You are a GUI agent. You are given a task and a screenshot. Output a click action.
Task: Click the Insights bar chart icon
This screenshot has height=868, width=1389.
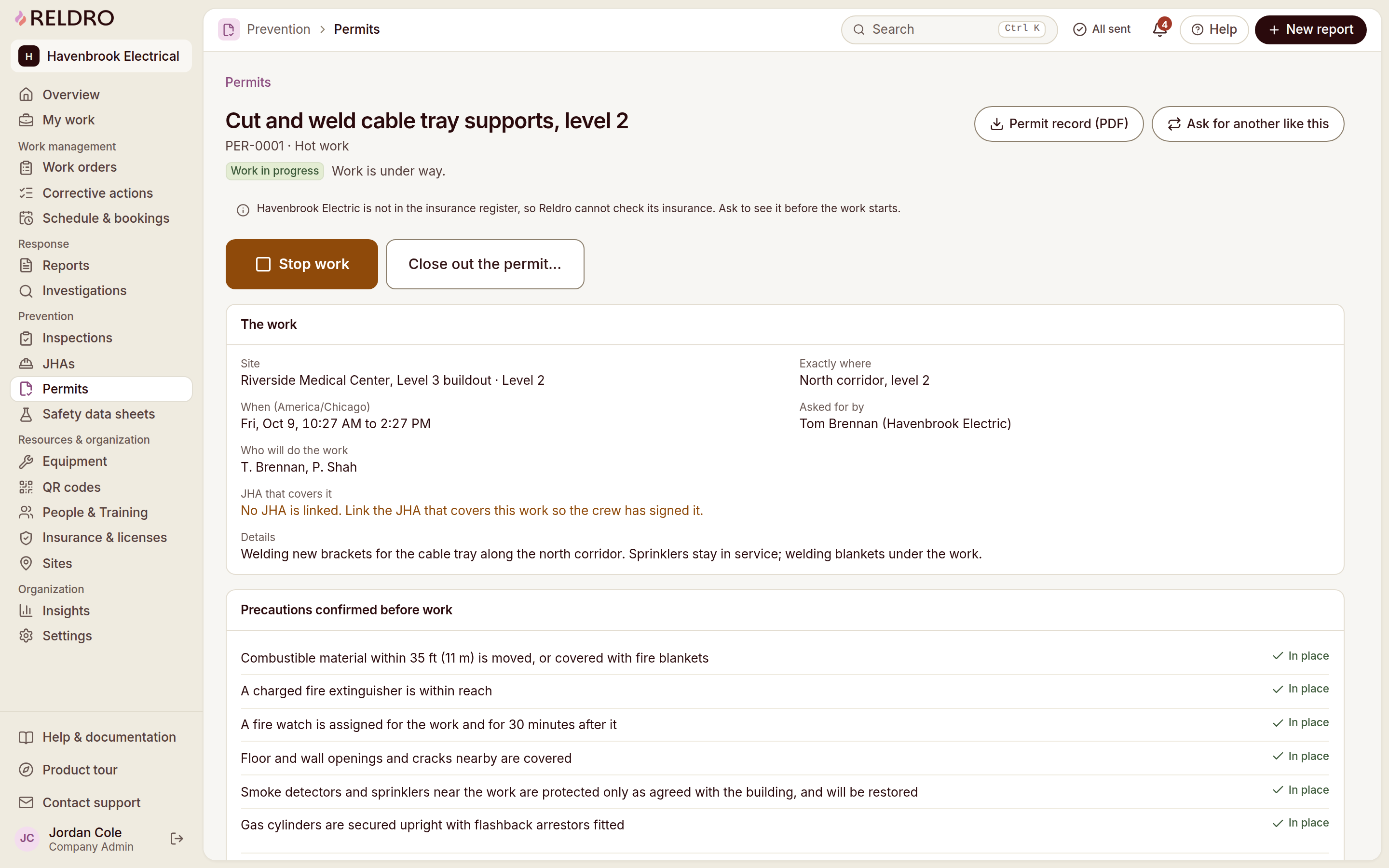pyautogui.click(x=26, y=611)
